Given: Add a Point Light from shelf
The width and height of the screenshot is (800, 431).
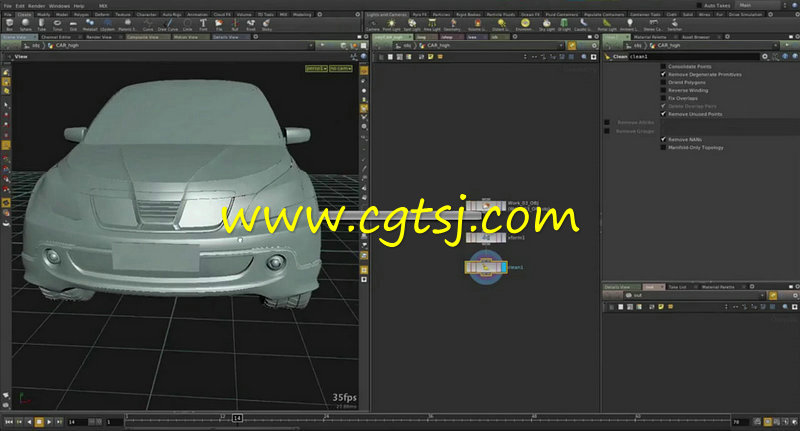Looking at the screenshot, I should tap(391, 24).
